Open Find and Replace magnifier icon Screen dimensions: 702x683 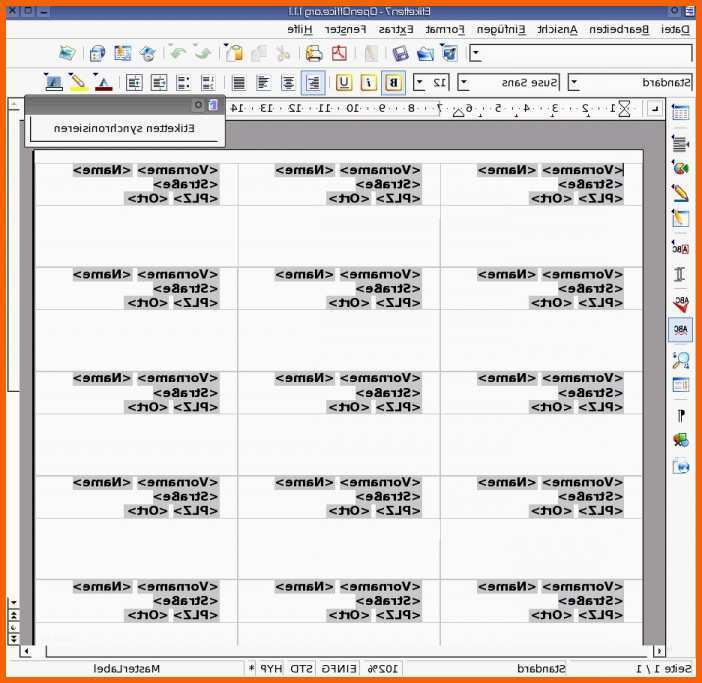pos(681,359)
